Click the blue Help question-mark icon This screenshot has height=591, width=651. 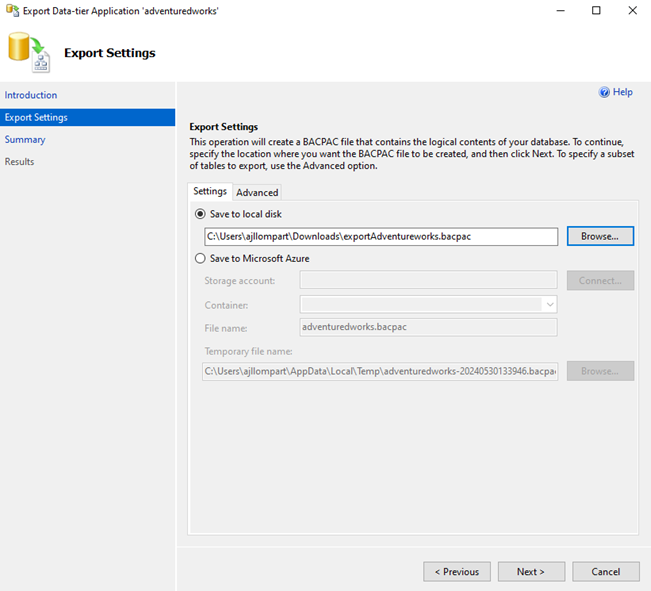coord(604,92)
